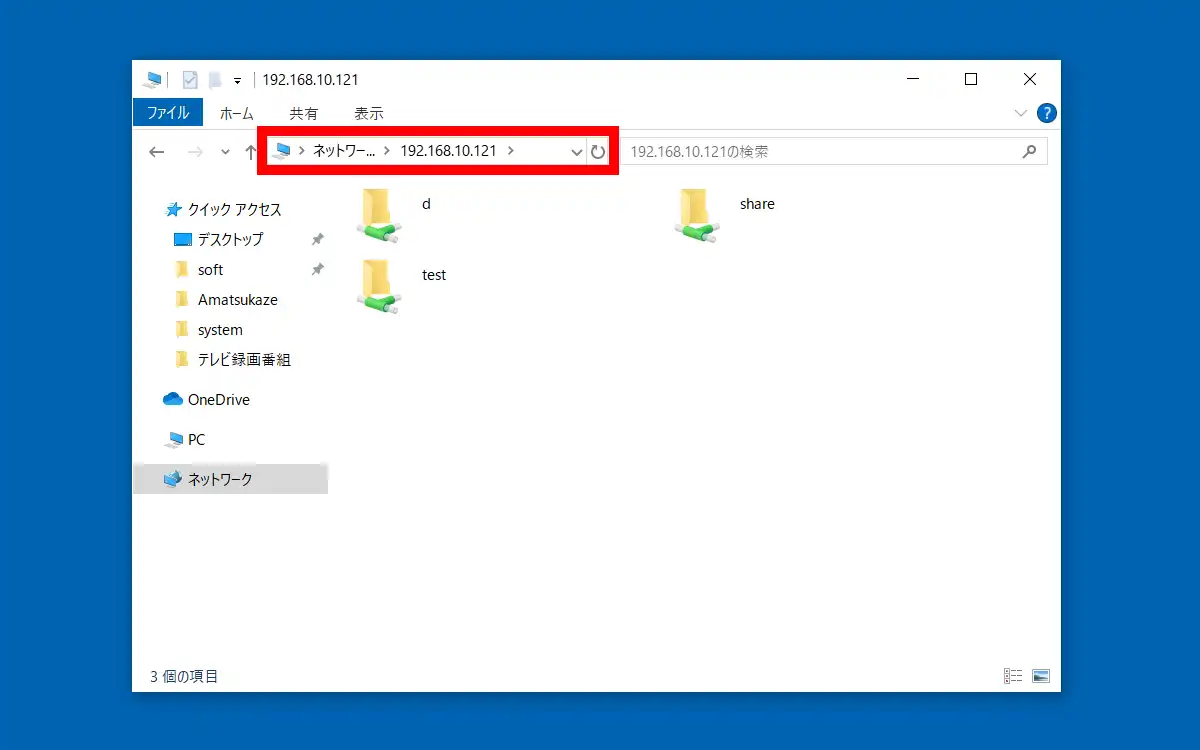This screenshot has width=1200, height=750.
Task: Switch to the 表示 ribbon tab
Action: (368, 113)
